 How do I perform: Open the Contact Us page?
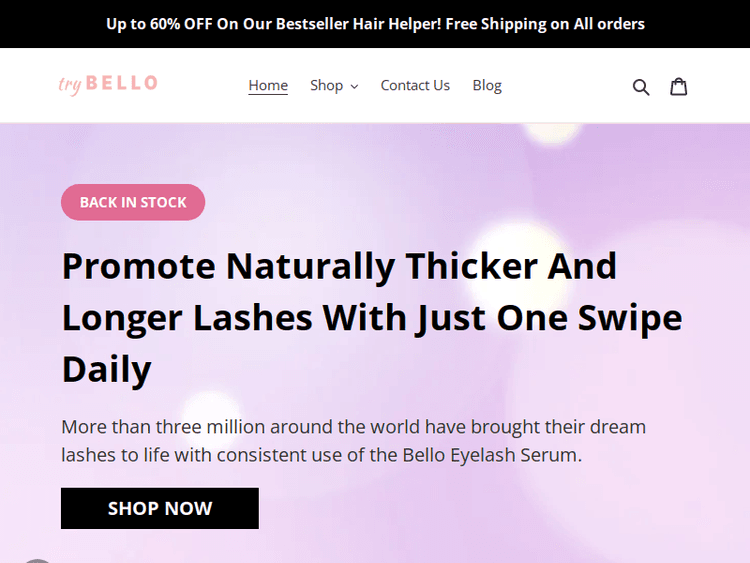tap(415, 86)
